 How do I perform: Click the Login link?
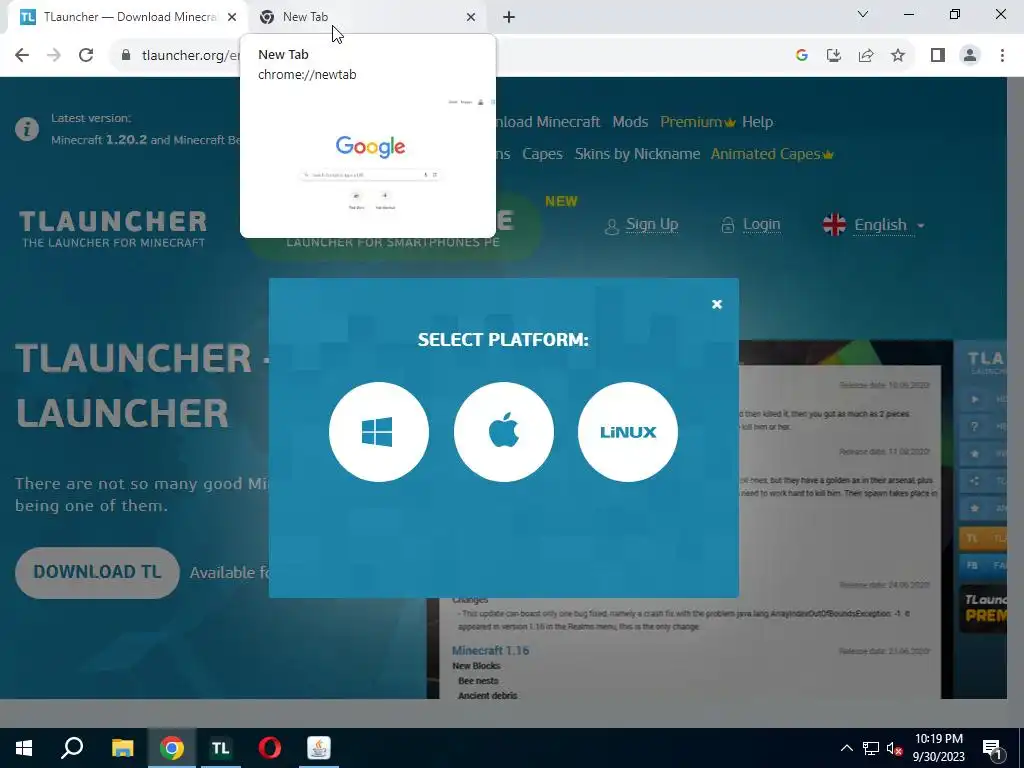(751, 225)
